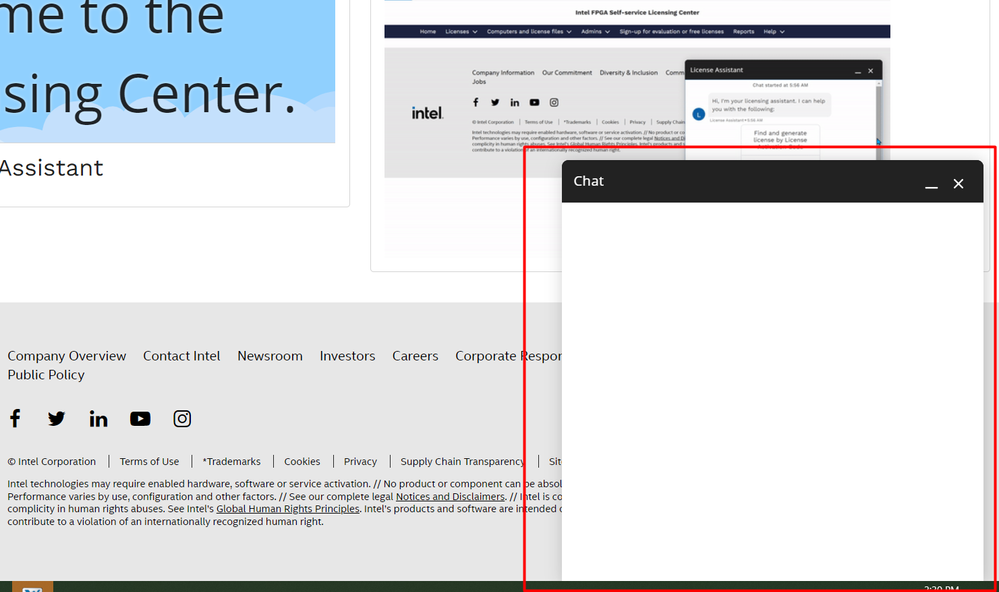Open the Supply Chain Transparency link
Viewport: 999px width, 592px height.
pyautogui.click(x=463, y=461)
